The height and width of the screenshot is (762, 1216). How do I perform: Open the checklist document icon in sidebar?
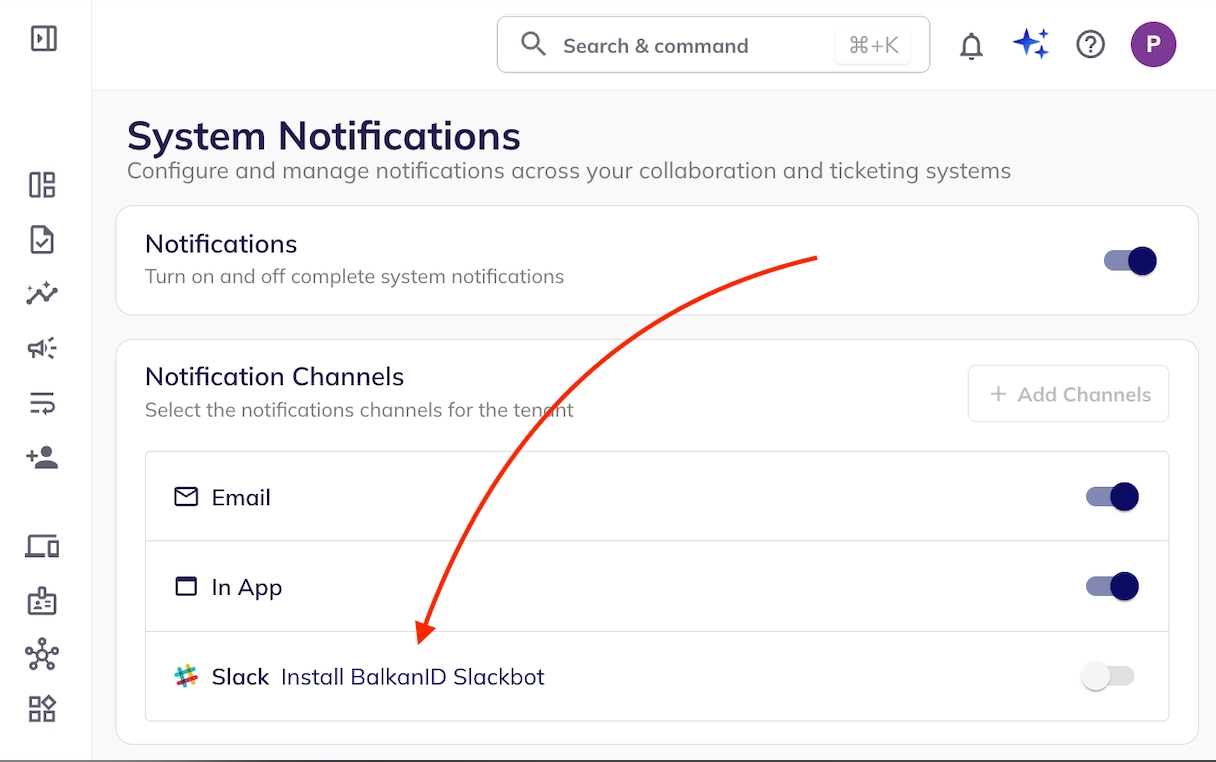42,240
